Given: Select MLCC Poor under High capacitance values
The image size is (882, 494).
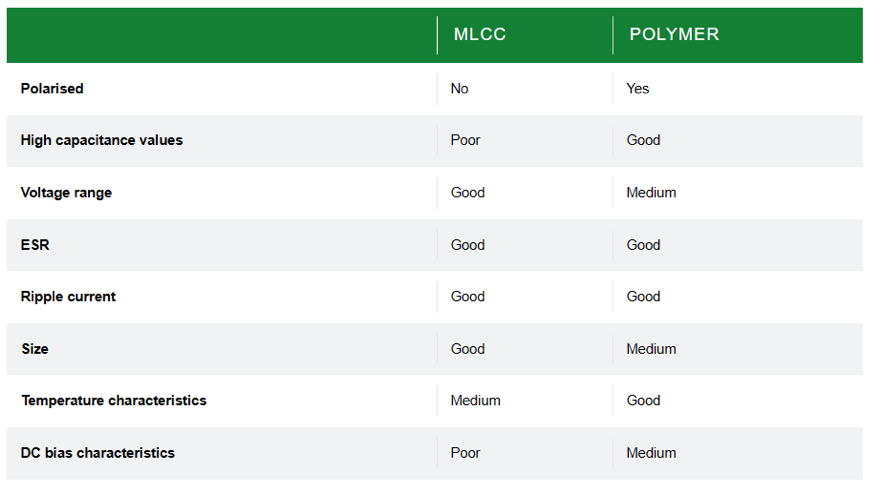Looking at the screenshot, I should click(465, 140).
